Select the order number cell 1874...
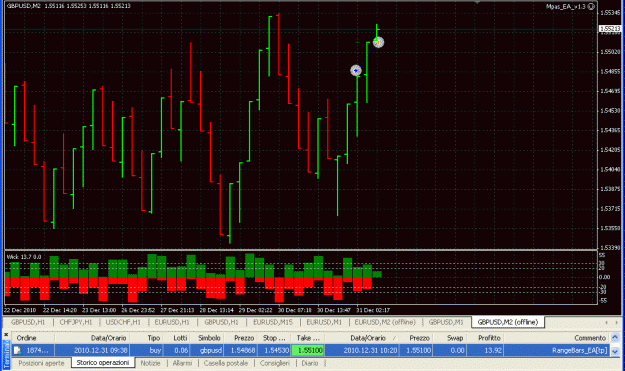625x371 pixels. coord(37,351)
